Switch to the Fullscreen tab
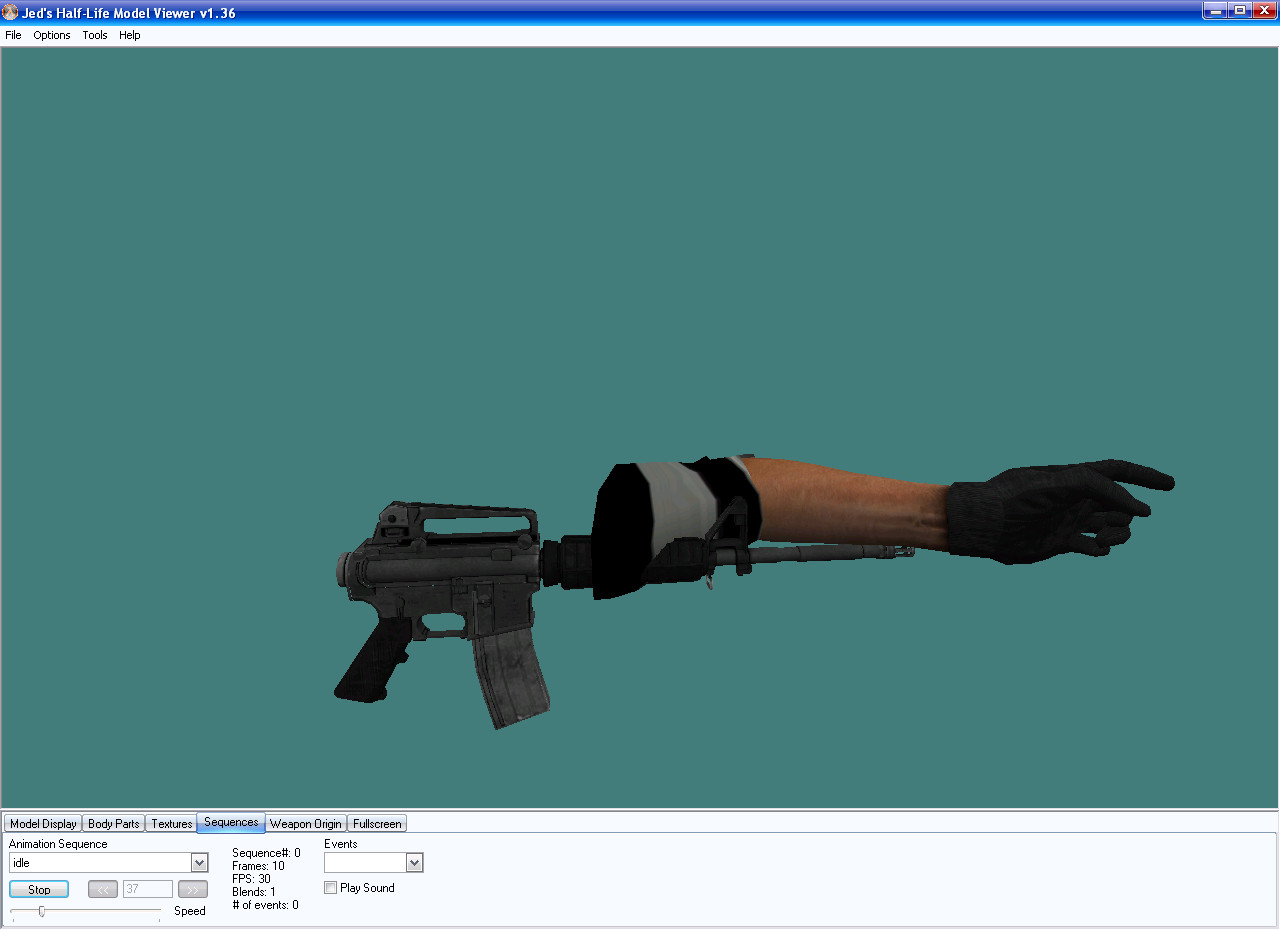 pos(377,824)
